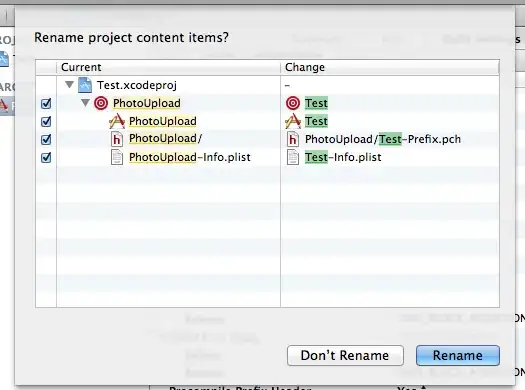The height and width of the screenshot is (390, 525).
Task: Uncheck the PhotoUpload-Info.plist checkbox
Action: (46, 157)
